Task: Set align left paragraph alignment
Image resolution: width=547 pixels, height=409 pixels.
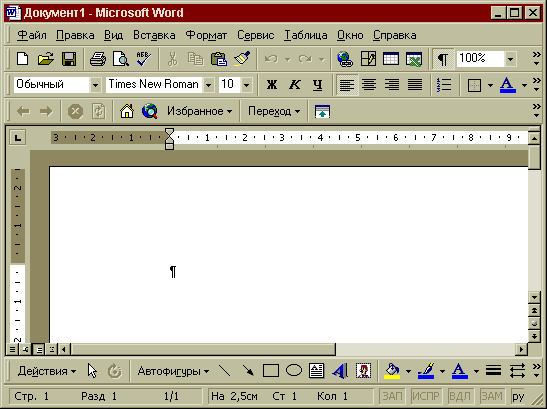Action: 347,84
